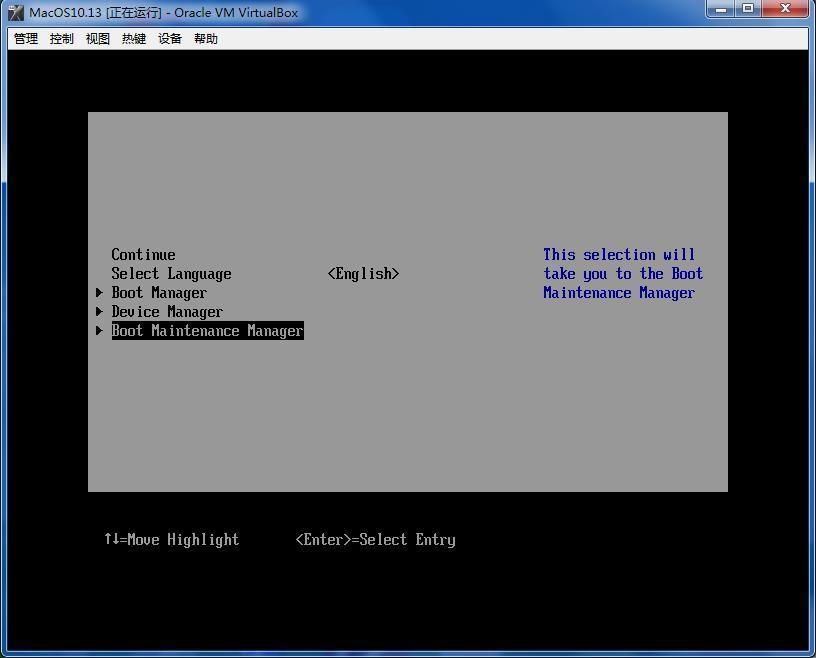Close the VirtualBox window
This screenshot has width=816, height=658.
pos(786,9)
